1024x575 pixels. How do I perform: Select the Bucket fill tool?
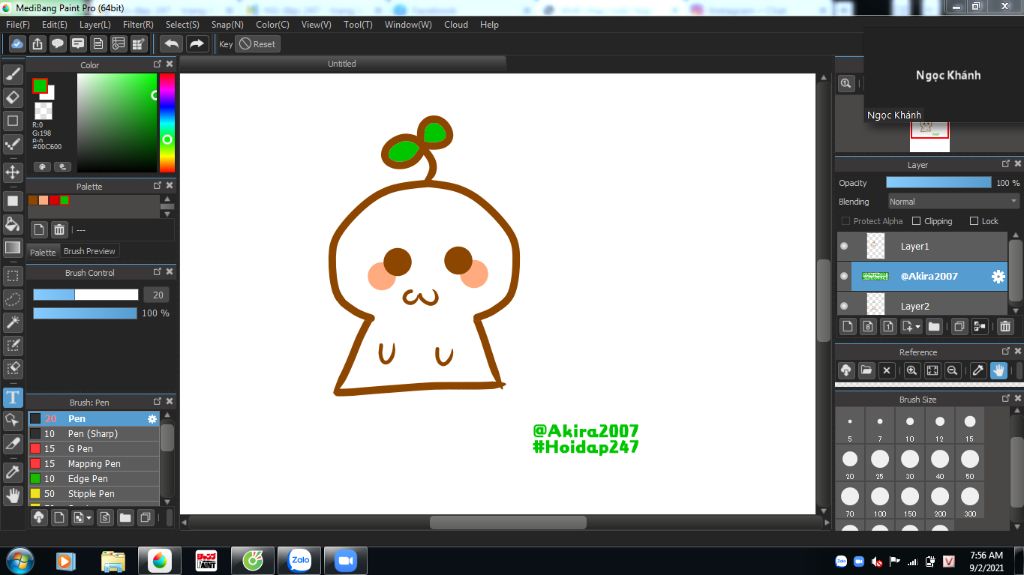coord(12,224)
